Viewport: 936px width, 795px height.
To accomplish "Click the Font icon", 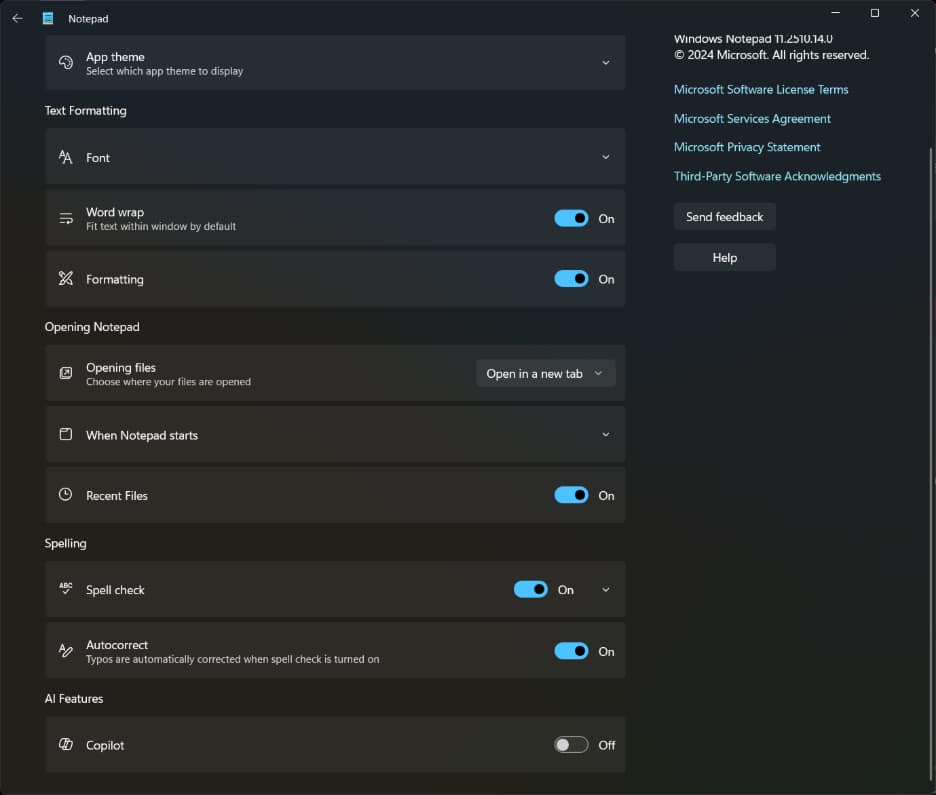I will tap(66, 157).
